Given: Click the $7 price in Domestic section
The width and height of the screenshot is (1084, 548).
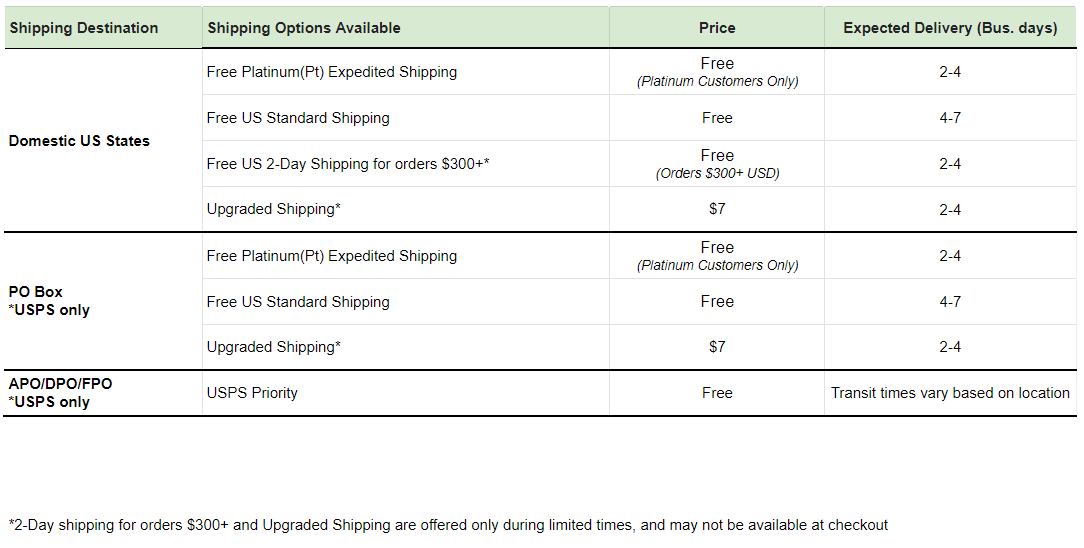Looking at the screenshot, I should [717, 209].
